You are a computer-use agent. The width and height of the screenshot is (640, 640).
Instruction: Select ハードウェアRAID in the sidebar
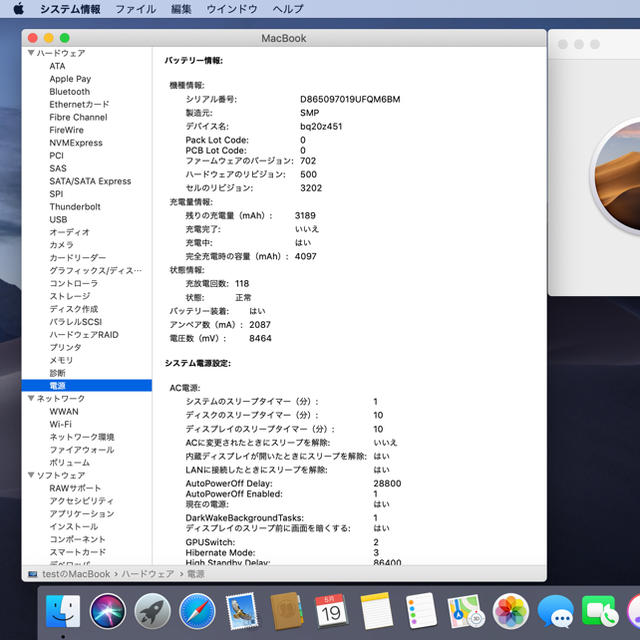(x=84, y=335)
